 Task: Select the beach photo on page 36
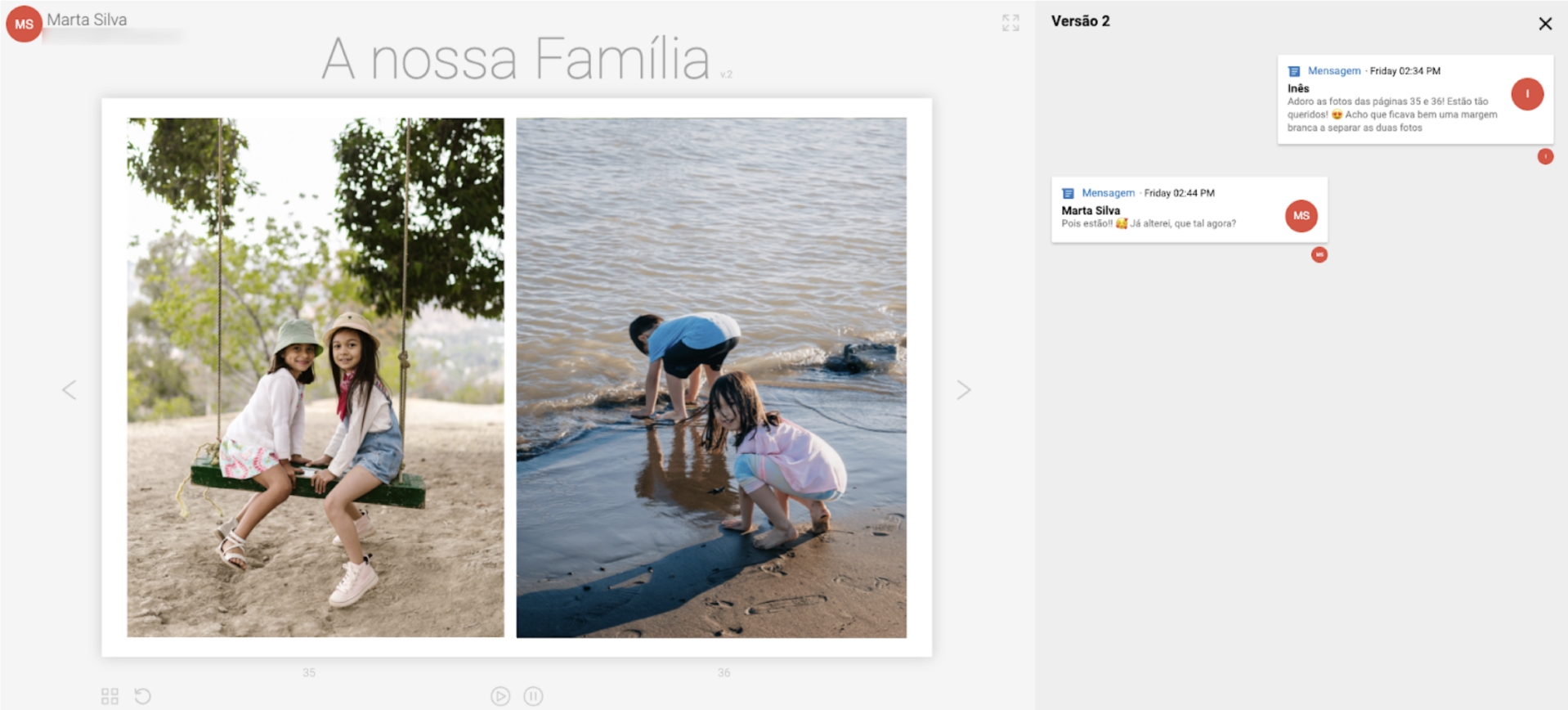(x=711, y=377)
